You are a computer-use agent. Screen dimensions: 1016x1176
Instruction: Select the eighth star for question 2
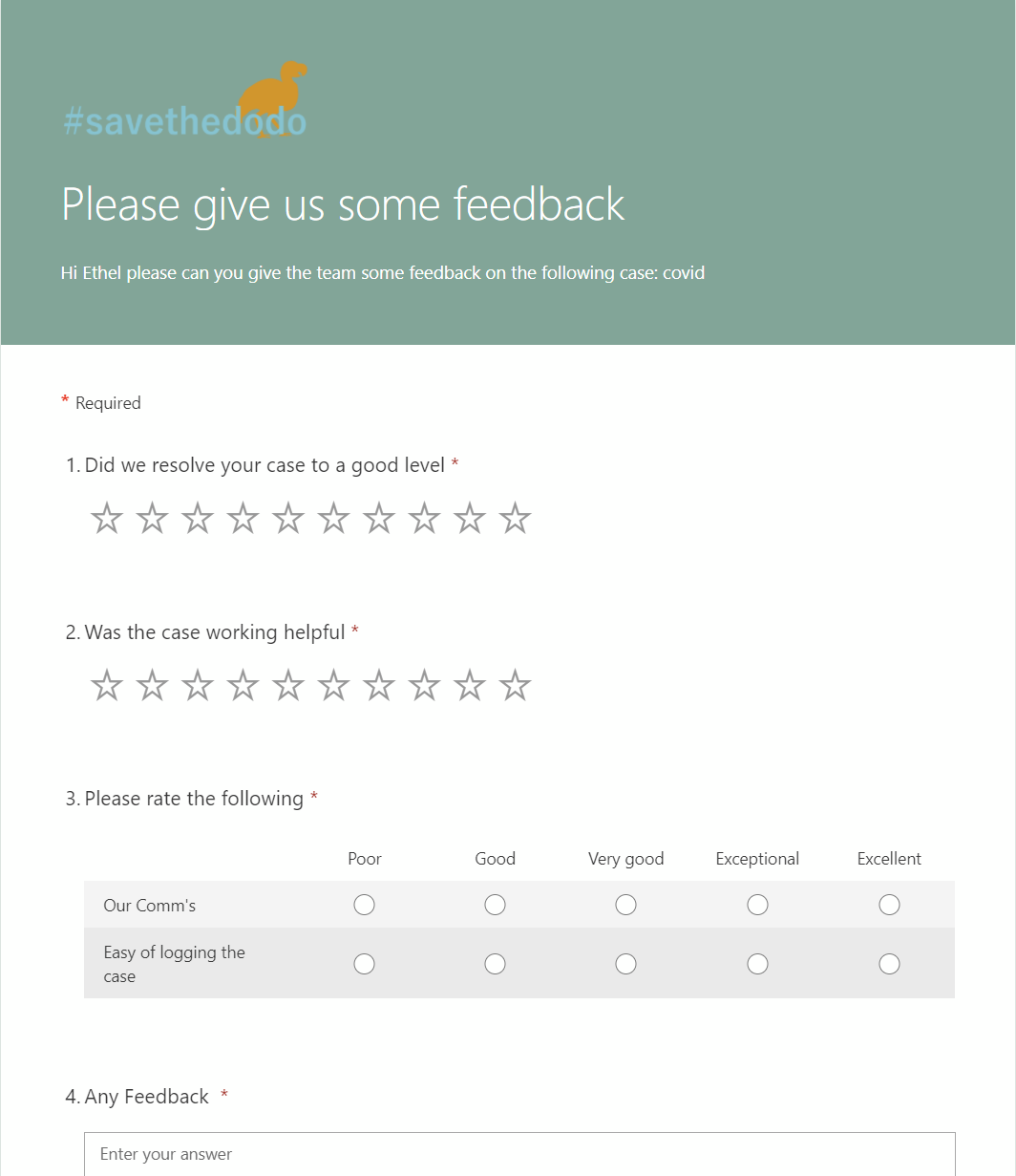[x=424, y=686]
